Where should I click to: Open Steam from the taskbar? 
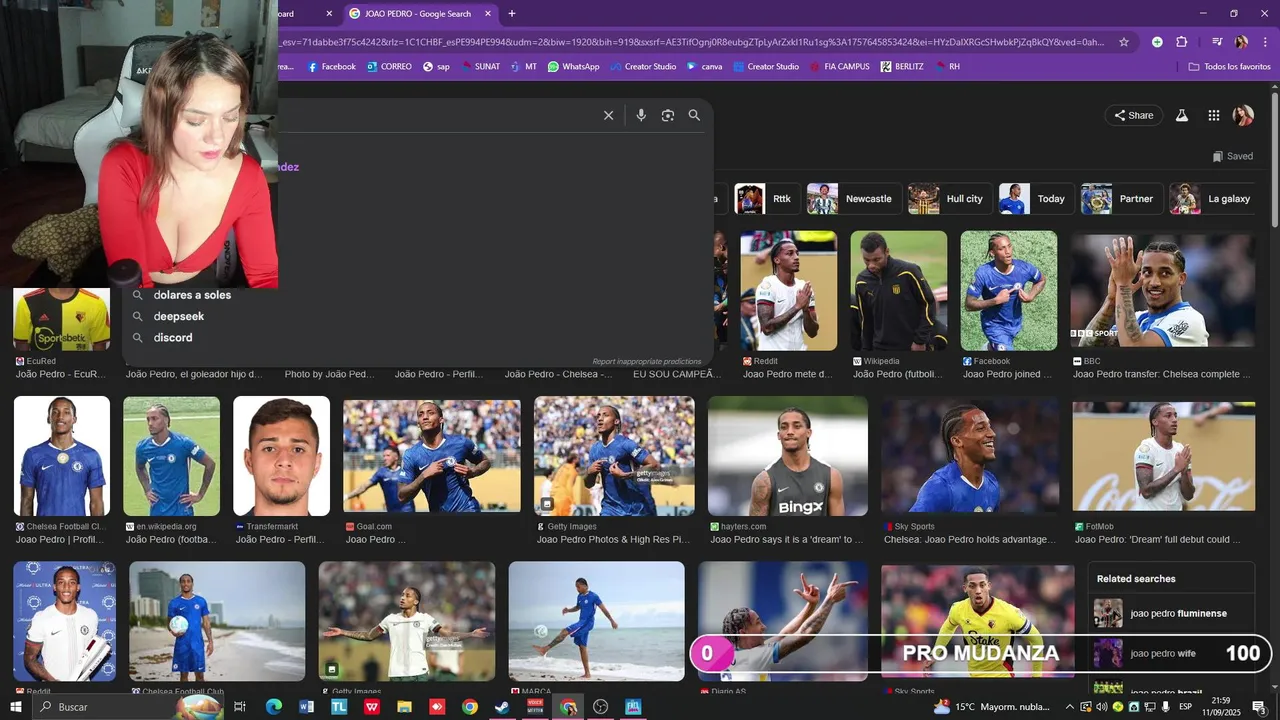502,707
